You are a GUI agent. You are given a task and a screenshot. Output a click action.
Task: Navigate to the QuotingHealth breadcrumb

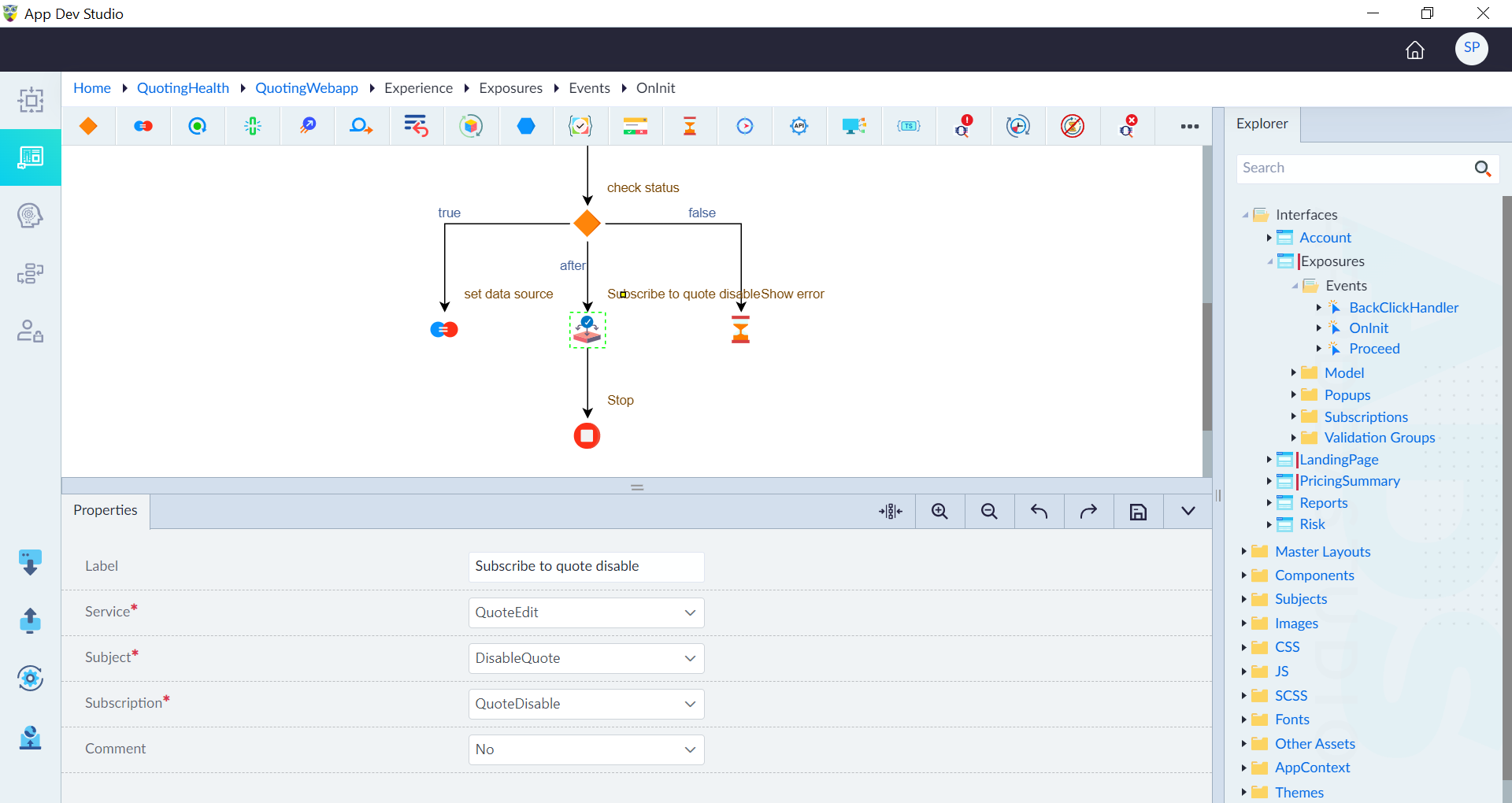(183, 88)
